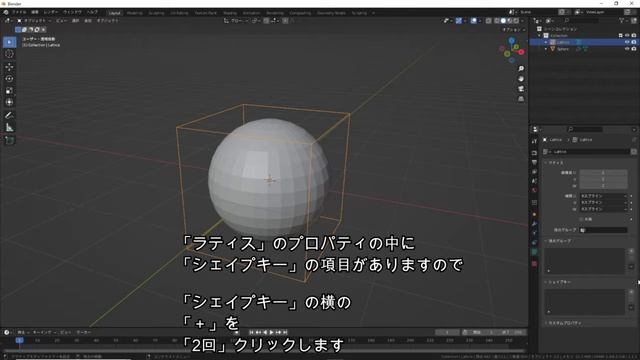
Task: Click the zoom magnifier icon in viewport
Action: tap(521, 69)
